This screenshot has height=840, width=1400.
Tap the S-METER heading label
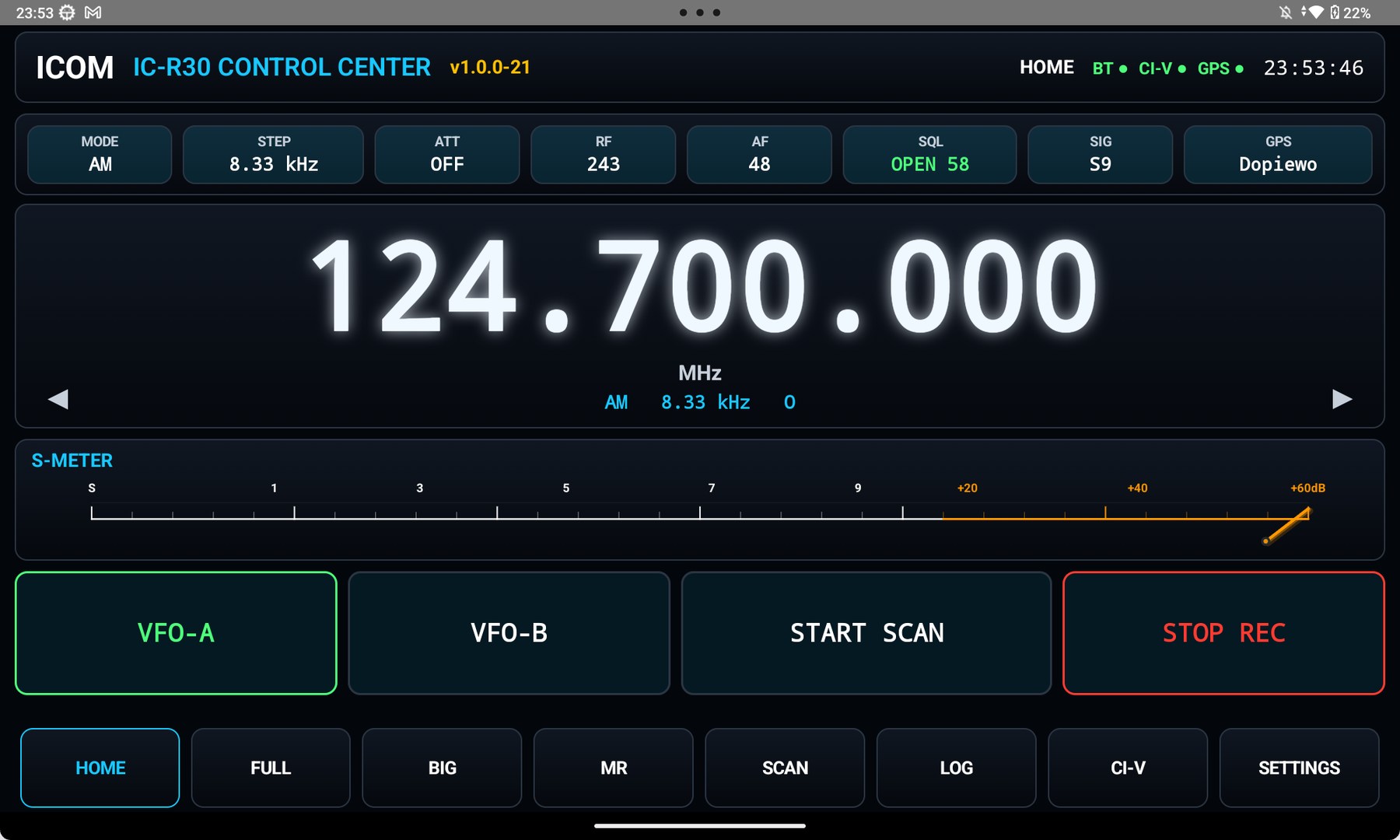tap(72, 460)
